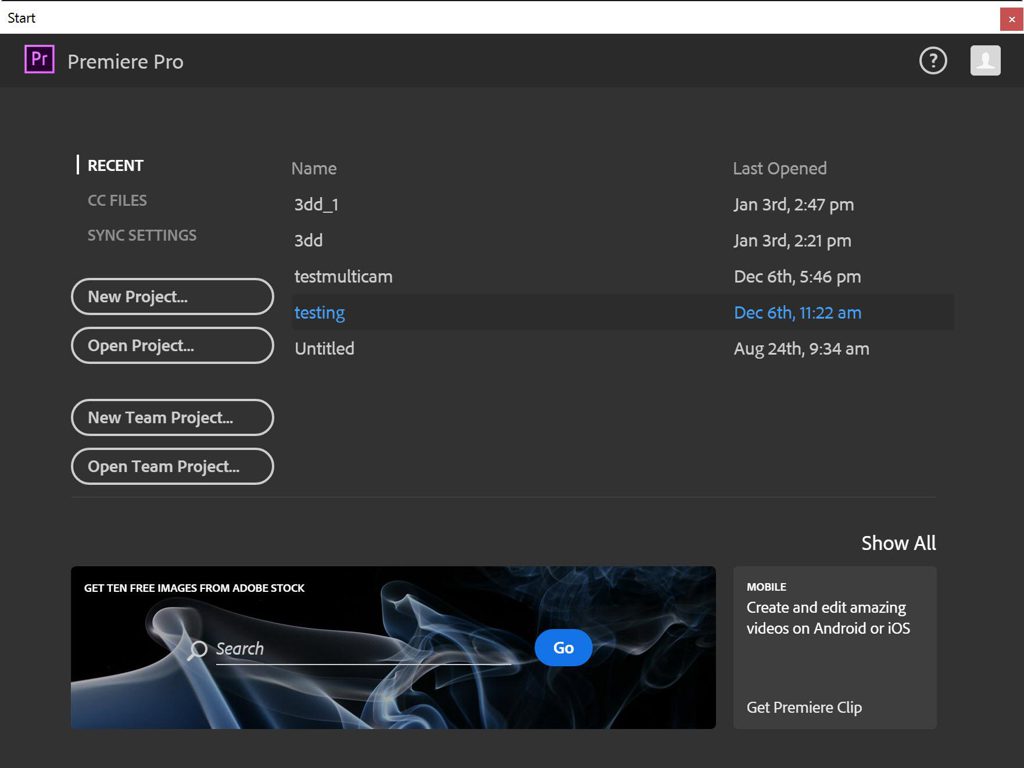The width and height of the screenshot is (1024, 768).
Task: Click the Dec 6th, 5:46 pm entry
Action: coord(797,276)
